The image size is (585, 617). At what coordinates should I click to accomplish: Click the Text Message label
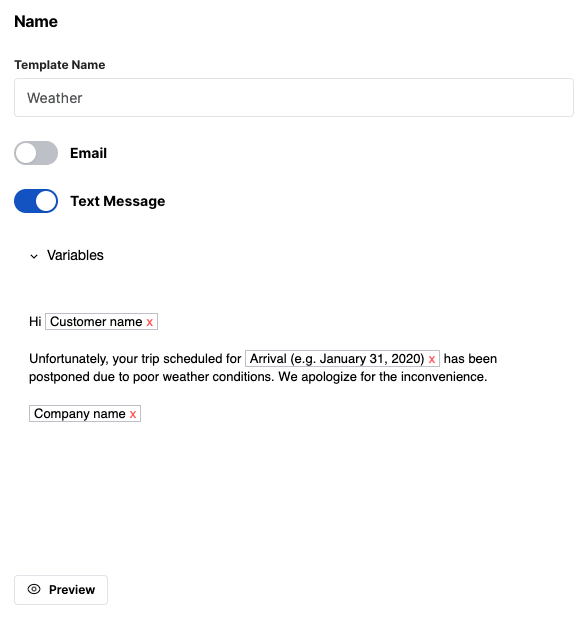[118, 201]
